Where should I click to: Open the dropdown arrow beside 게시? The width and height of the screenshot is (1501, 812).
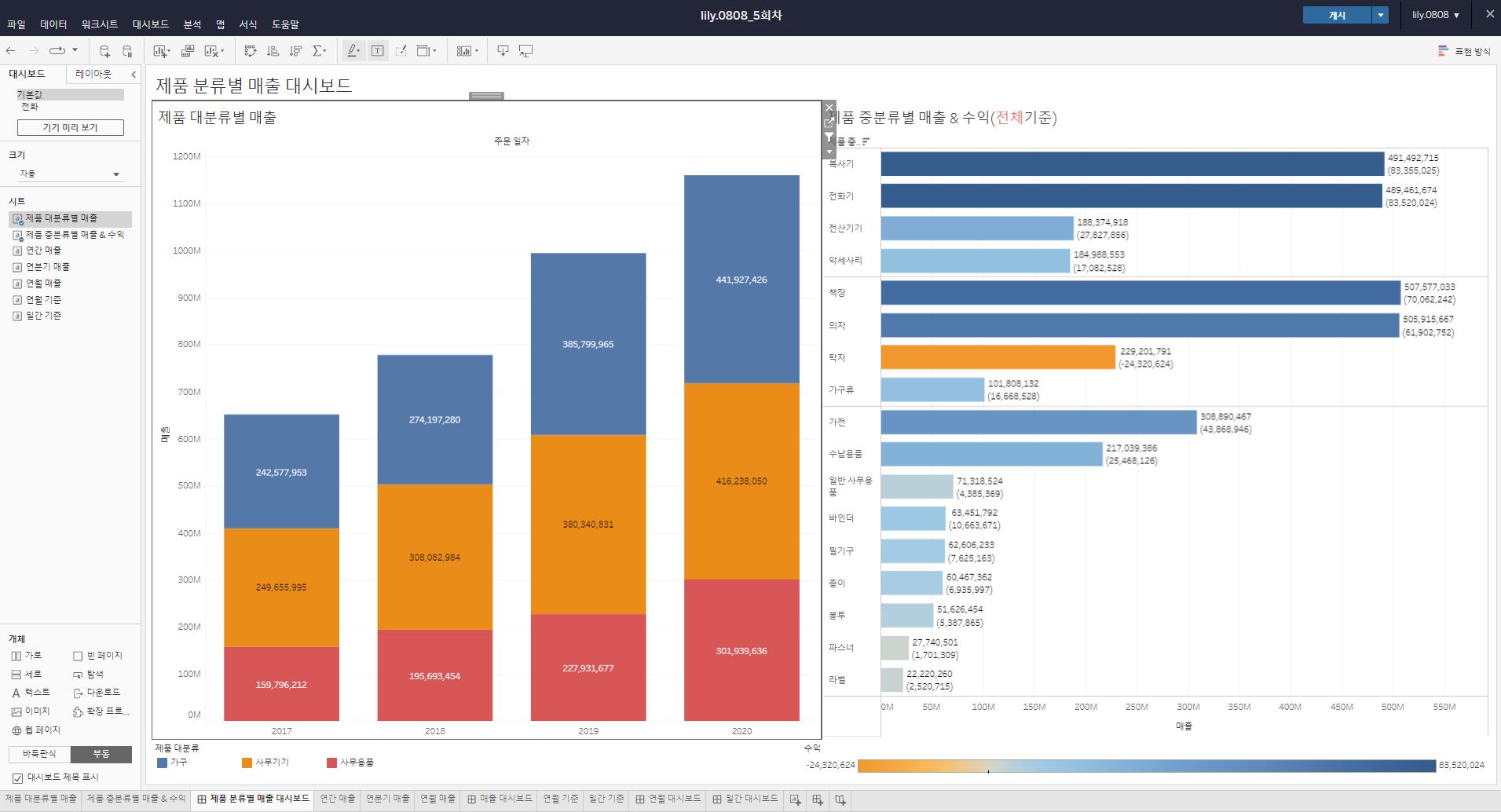pos(1380,15)
